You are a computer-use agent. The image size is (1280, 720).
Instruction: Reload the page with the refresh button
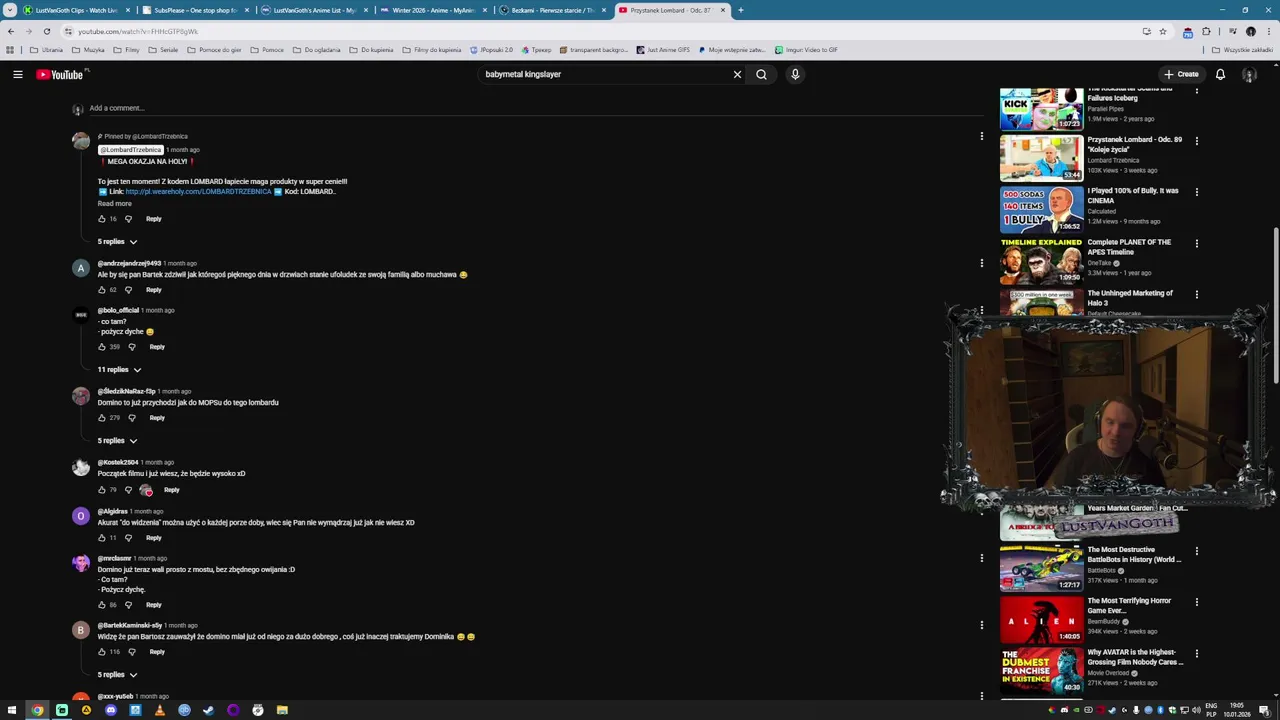(47, 31)
